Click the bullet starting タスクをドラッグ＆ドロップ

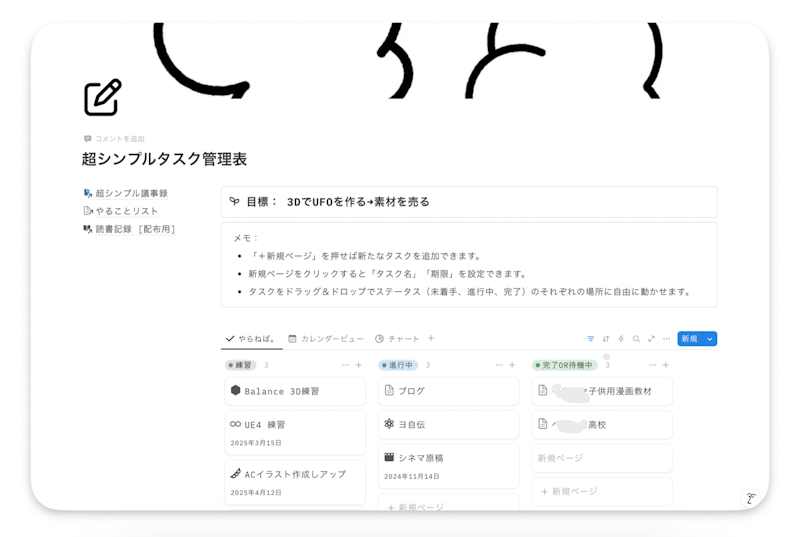[x=470, y=292]
